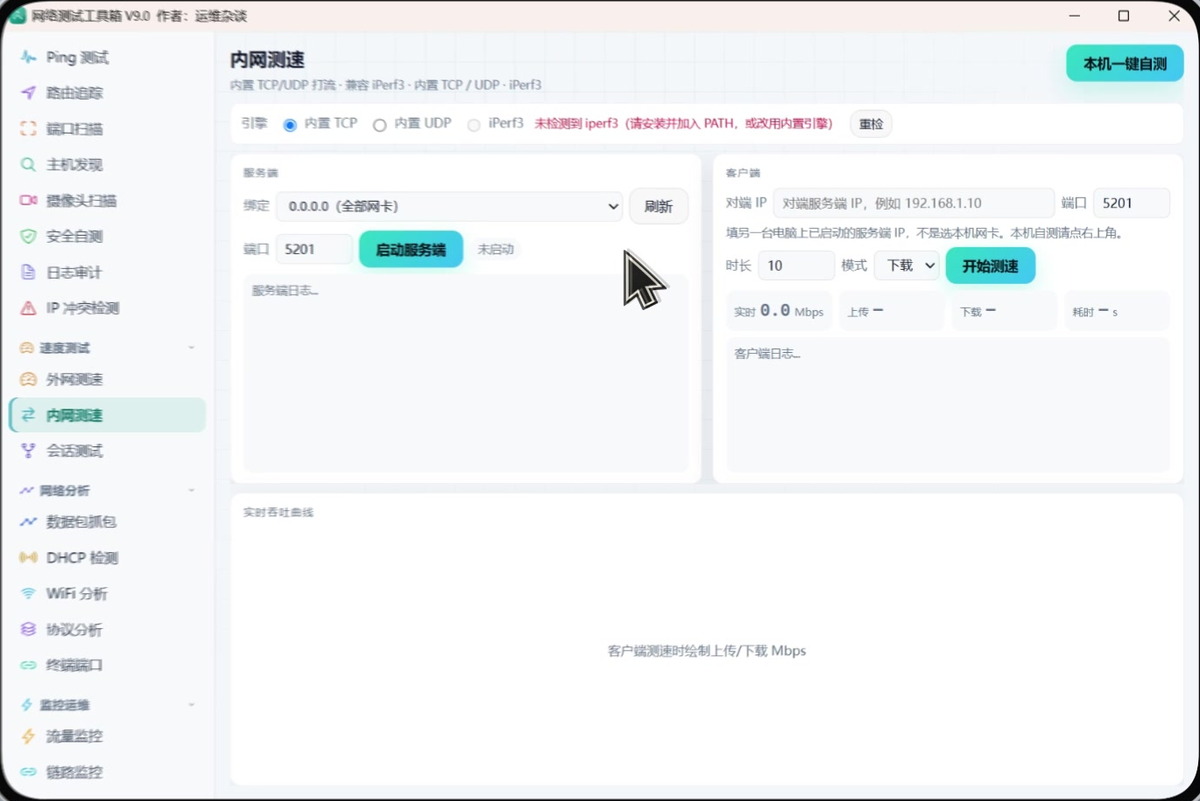Collapse the 网络分析 sidebar section

(191, 491)
